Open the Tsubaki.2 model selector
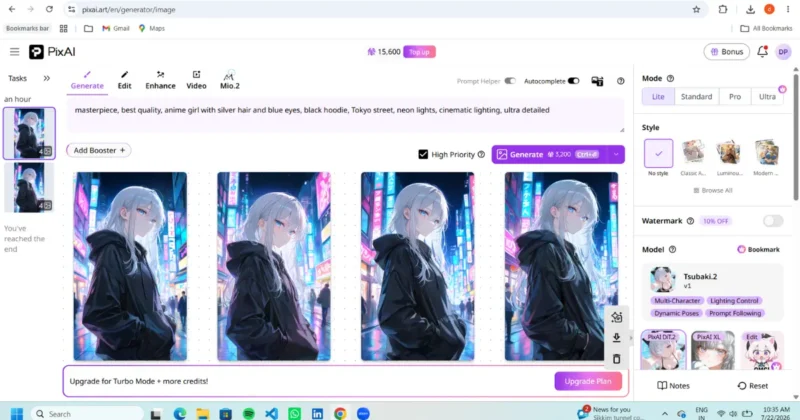 (x=712, y=291)
